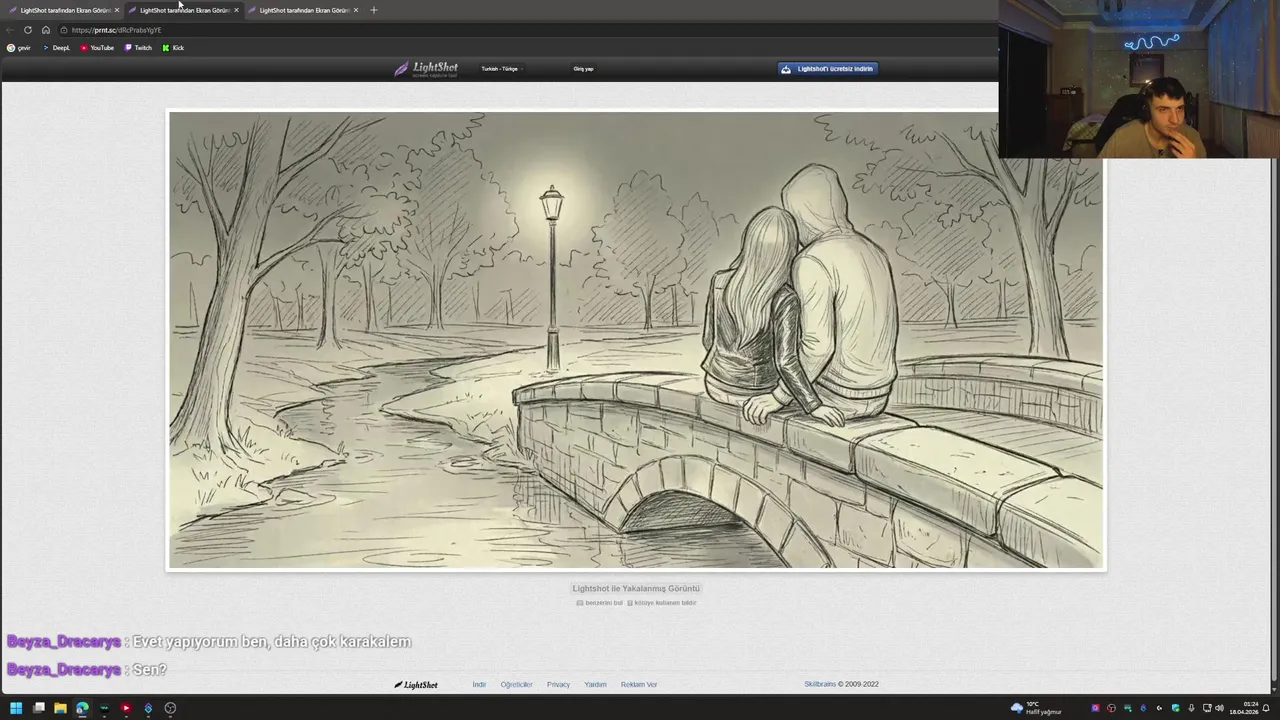1280x720 pixels.
Task: Select the second LightShot browser tab
Action: click(183, 10)
